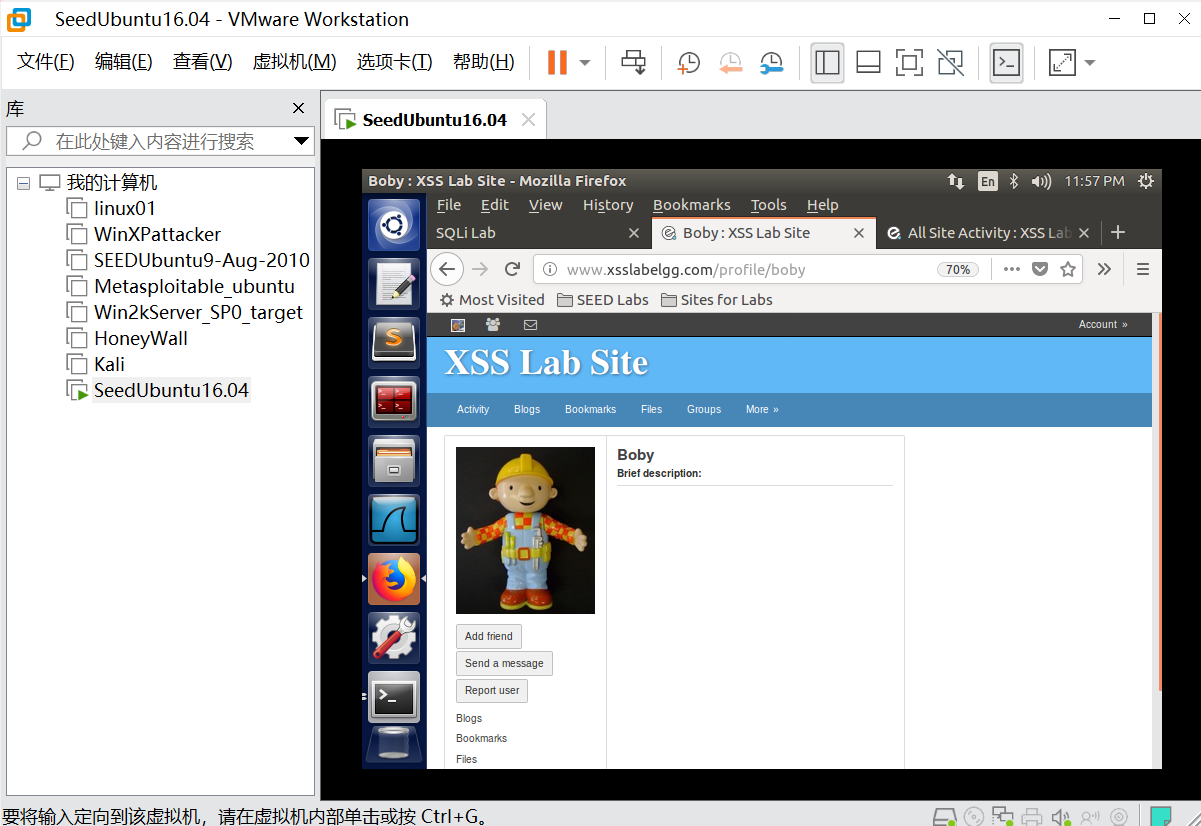Screen dimensions: 1201x826
Task: Take a snapshot of the VM
Action: tap(688, 62)
